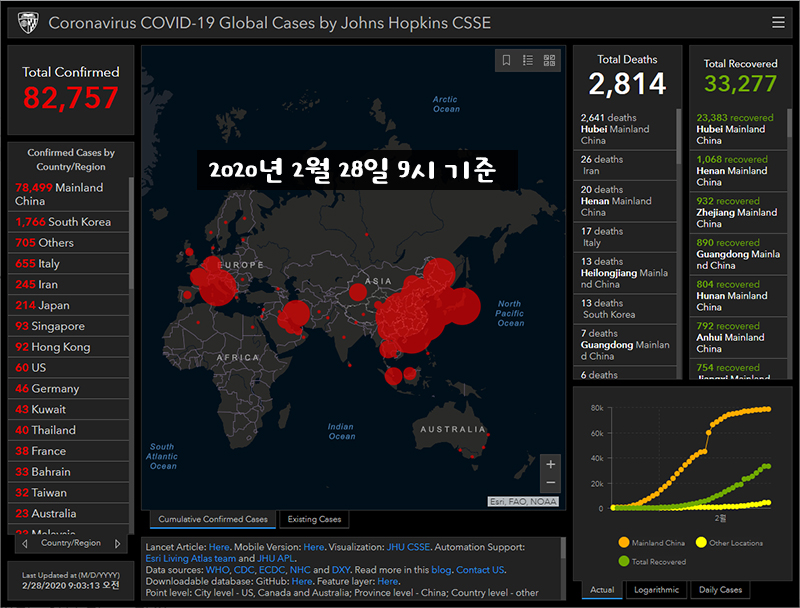The height and width of the screenshot is (608, 800).
Task: Select 38 France row
Action: click(68, 451)
